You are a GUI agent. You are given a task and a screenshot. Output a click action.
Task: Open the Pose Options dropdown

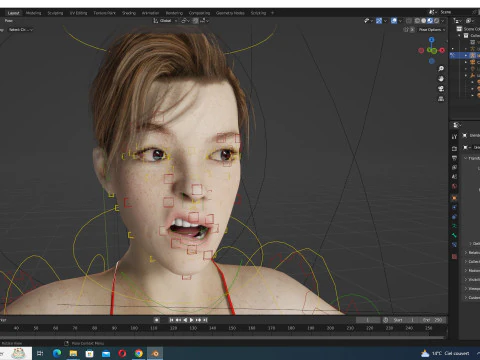click(432, 30)
